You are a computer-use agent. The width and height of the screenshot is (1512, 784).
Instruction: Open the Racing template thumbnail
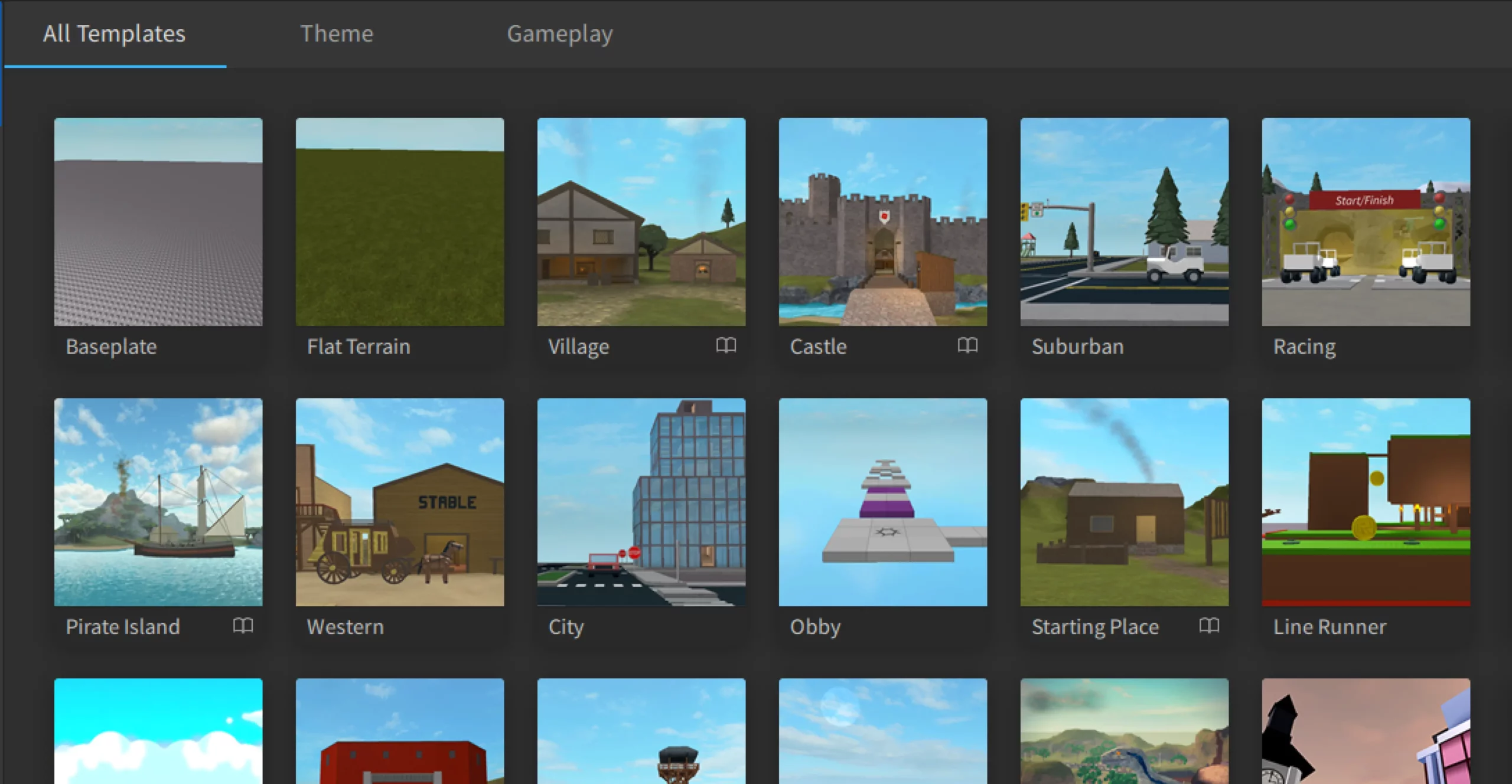pyautogui.click(x=1366, y=222)
